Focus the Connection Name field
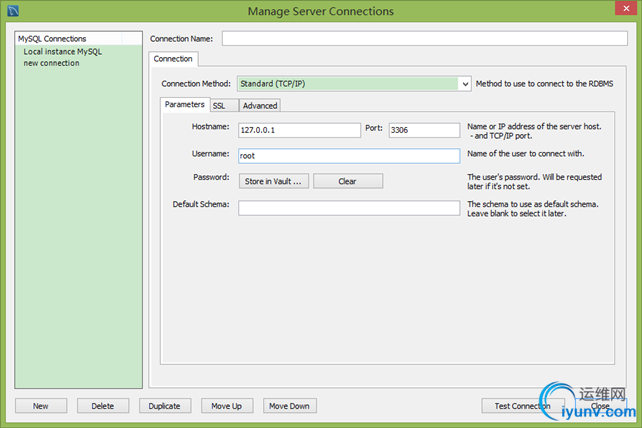This screenshot has width=642, height=428. (x=425, y=38)
